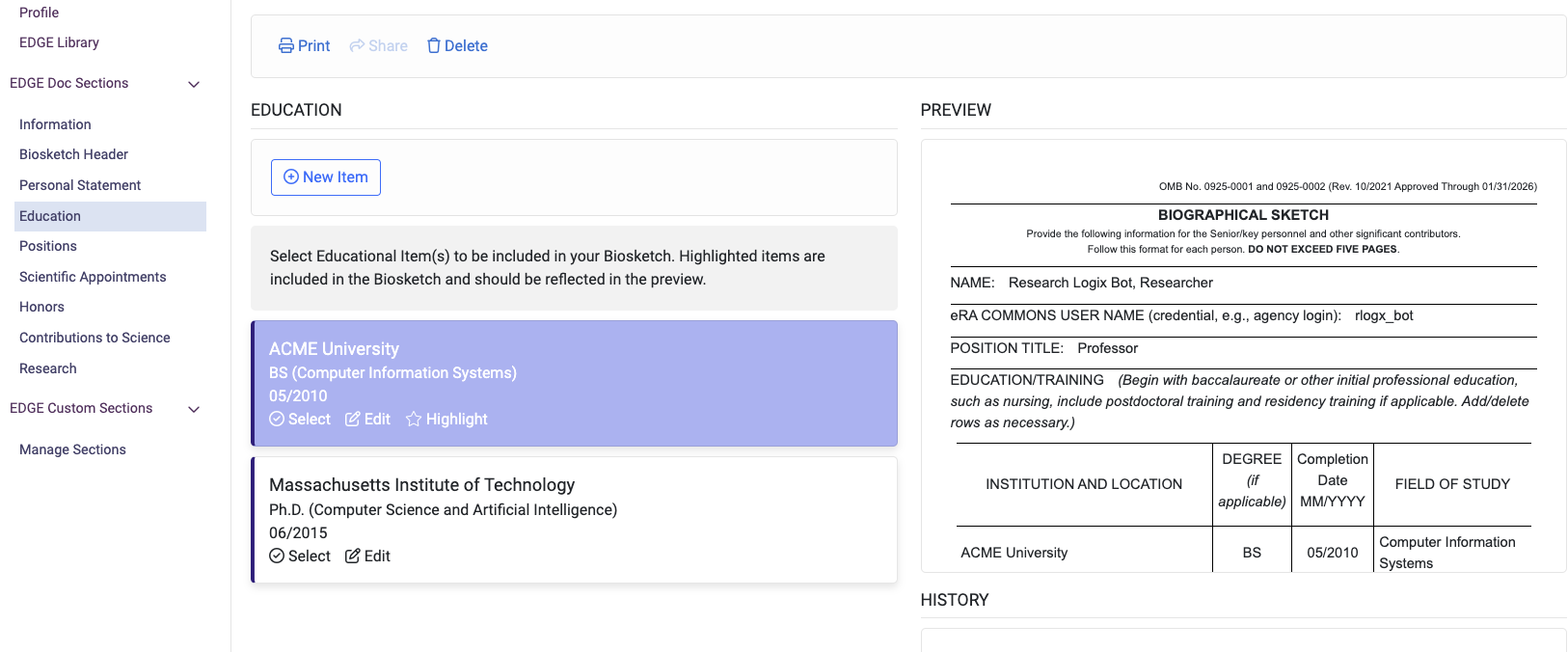Click the Edit pencil icon for Massachusetts Institute of Technology

(353, 557)
